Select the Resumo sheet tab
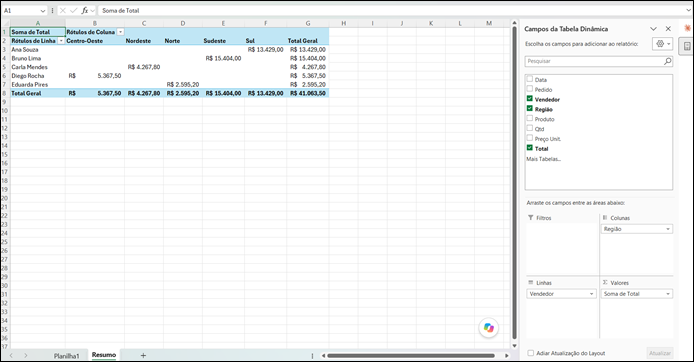Screen dimensions: 694x362 coord(104,355)
